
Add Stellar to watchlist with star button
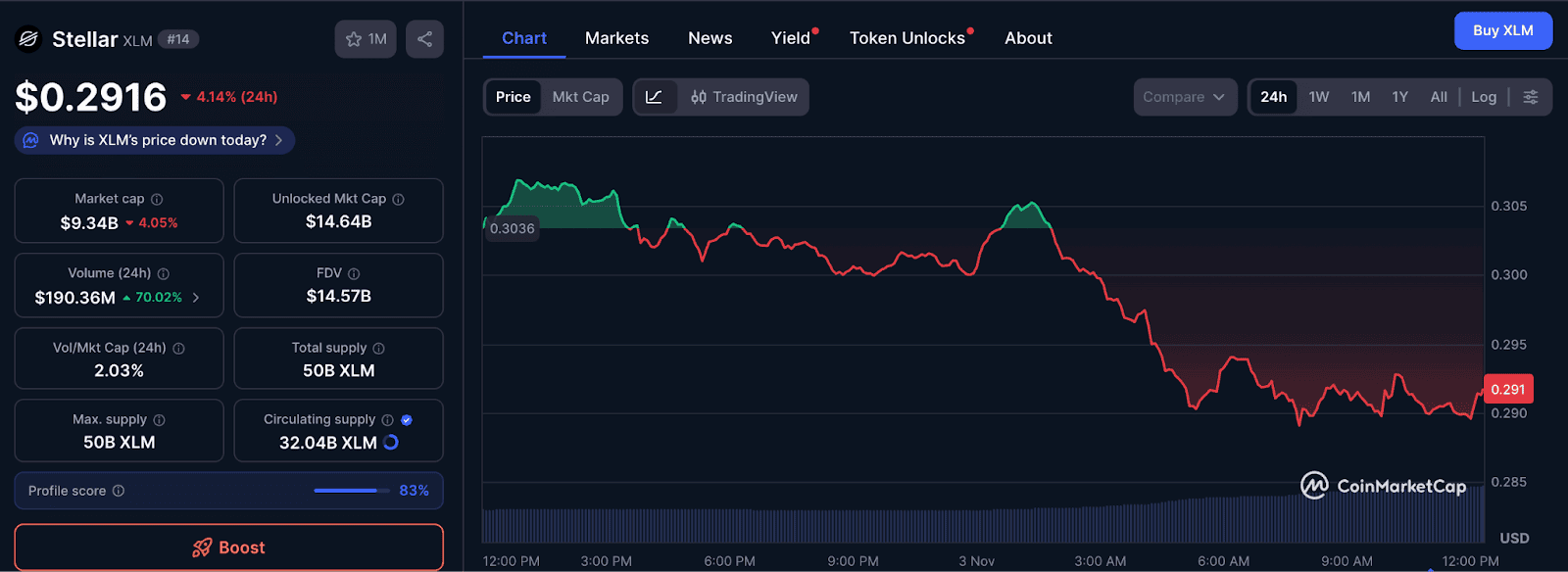pos(366,39)
